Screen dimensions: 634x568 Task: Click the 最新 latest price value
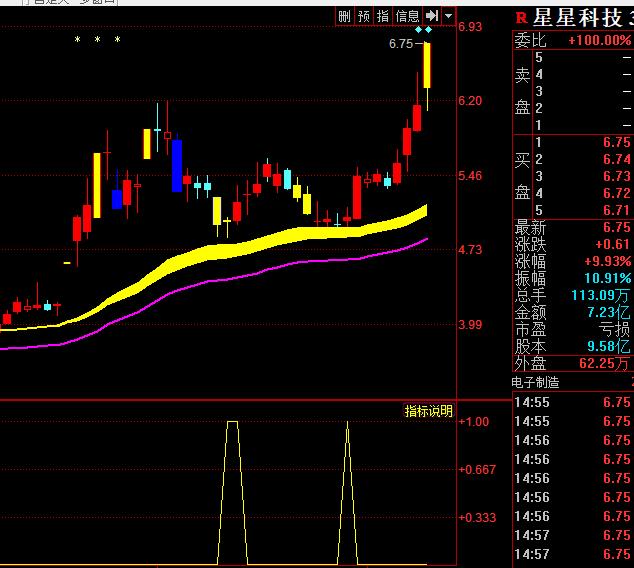click(x=617, y=227)
